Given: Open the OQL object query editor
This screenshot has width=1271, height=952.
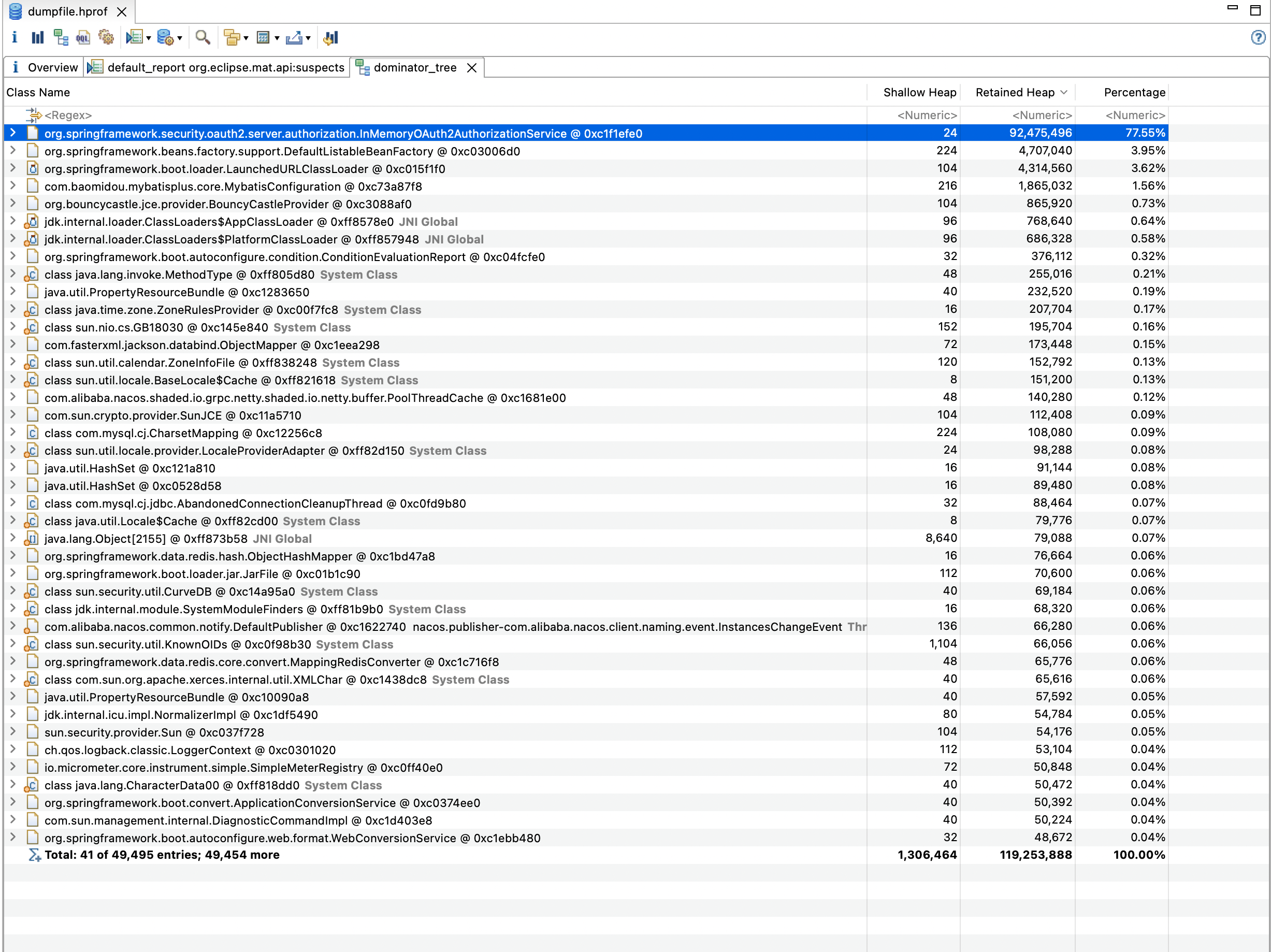Looking at the screenshot, I should pos(83,38).
